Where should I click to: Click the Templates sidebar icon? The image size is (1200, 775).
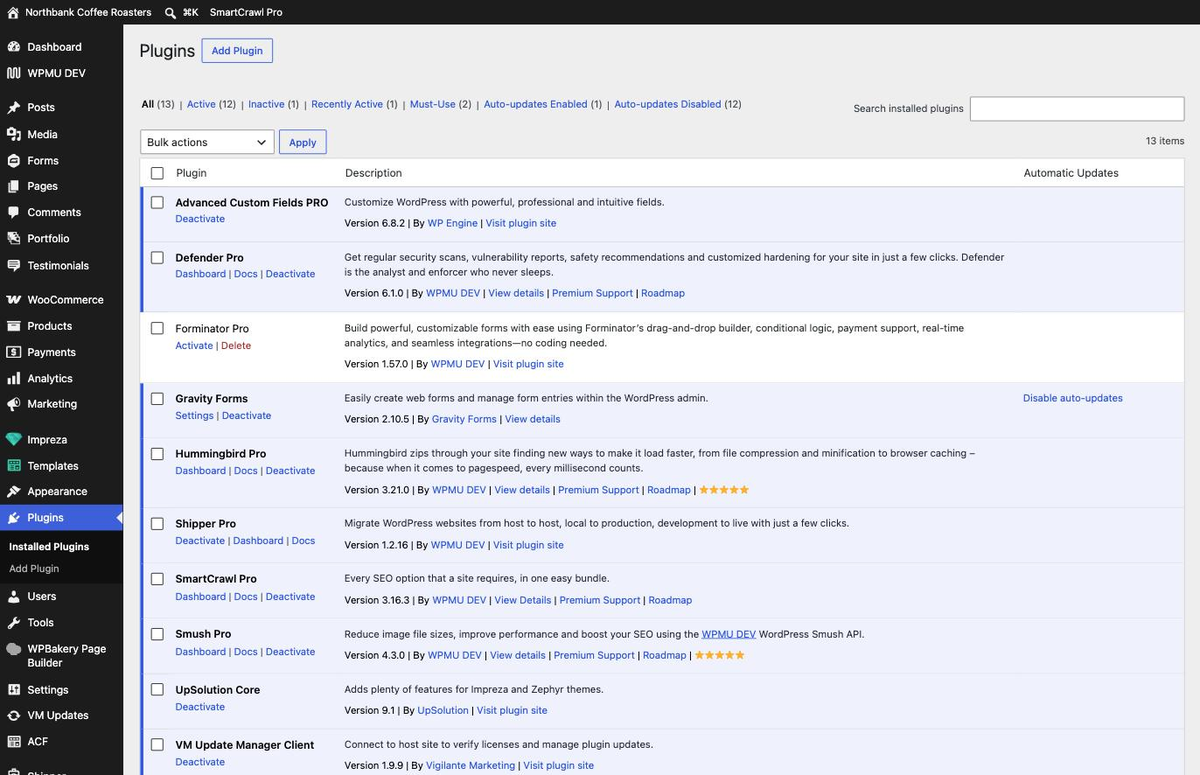(x=13, y=466)
